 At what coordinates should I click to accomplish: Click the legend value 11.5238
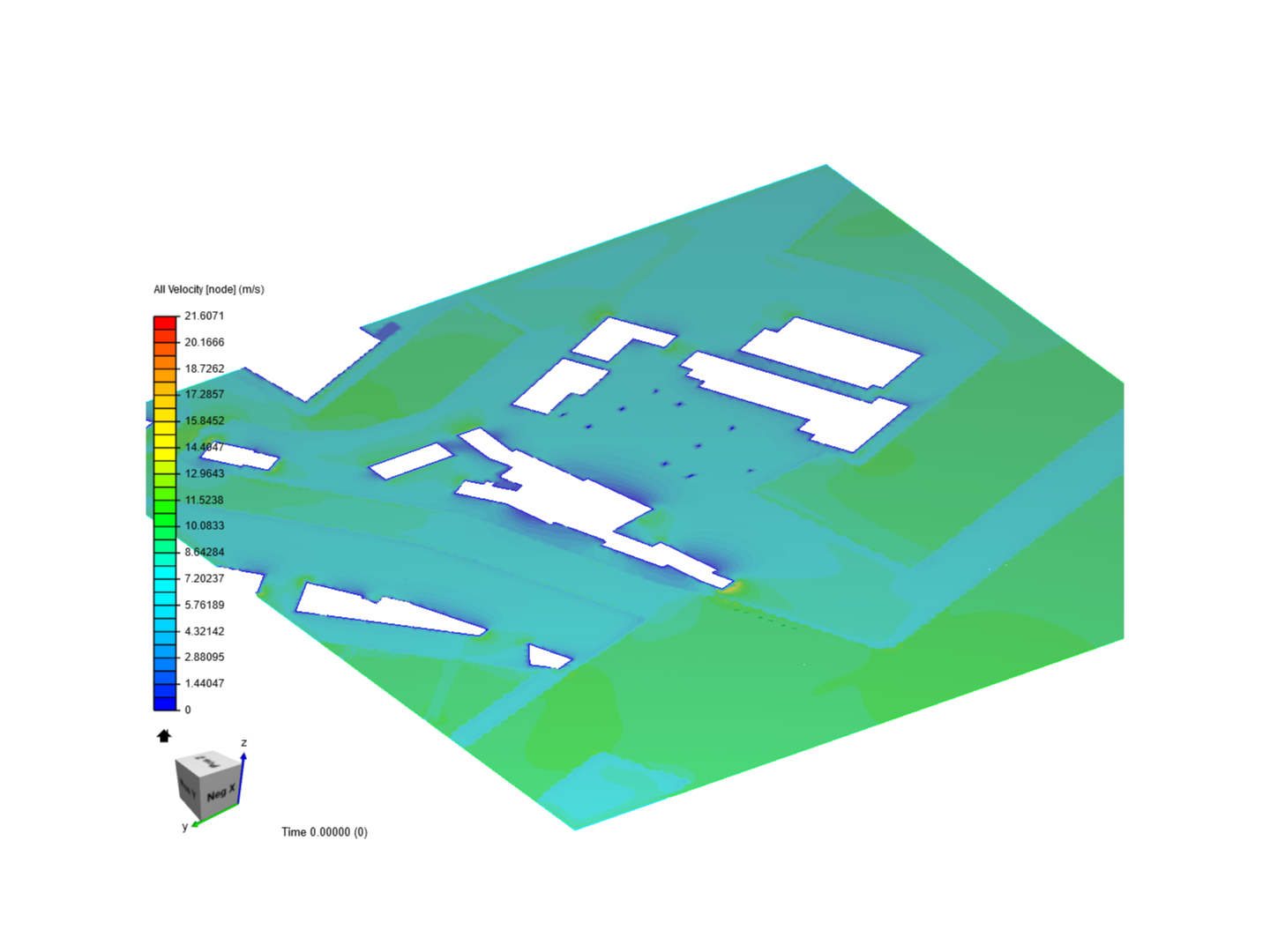(x=204, y=500)
